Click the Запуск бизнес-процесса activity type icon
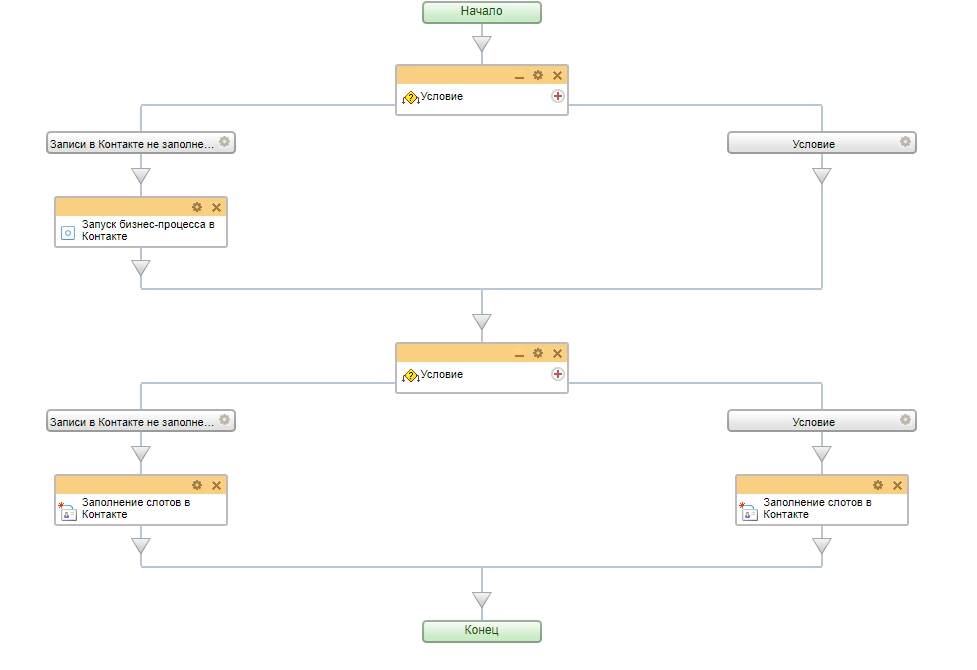The height and width of the screenshot is (670, 977). (68, 232)
